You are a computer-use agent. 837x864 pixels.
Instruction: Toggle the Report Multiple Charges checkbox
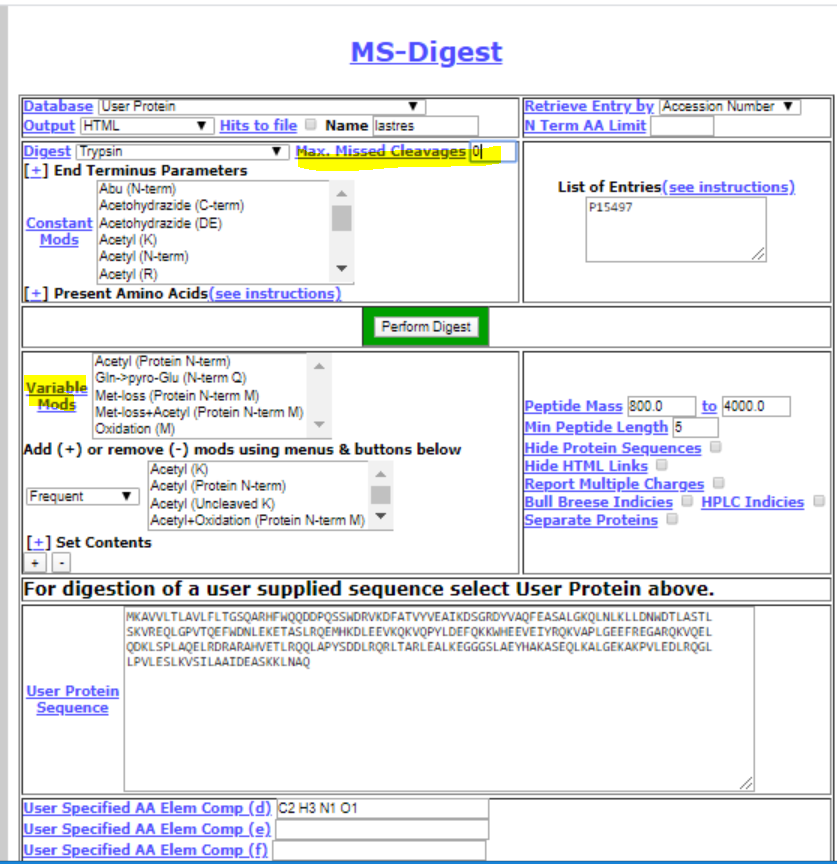click(x=719, y=483)
